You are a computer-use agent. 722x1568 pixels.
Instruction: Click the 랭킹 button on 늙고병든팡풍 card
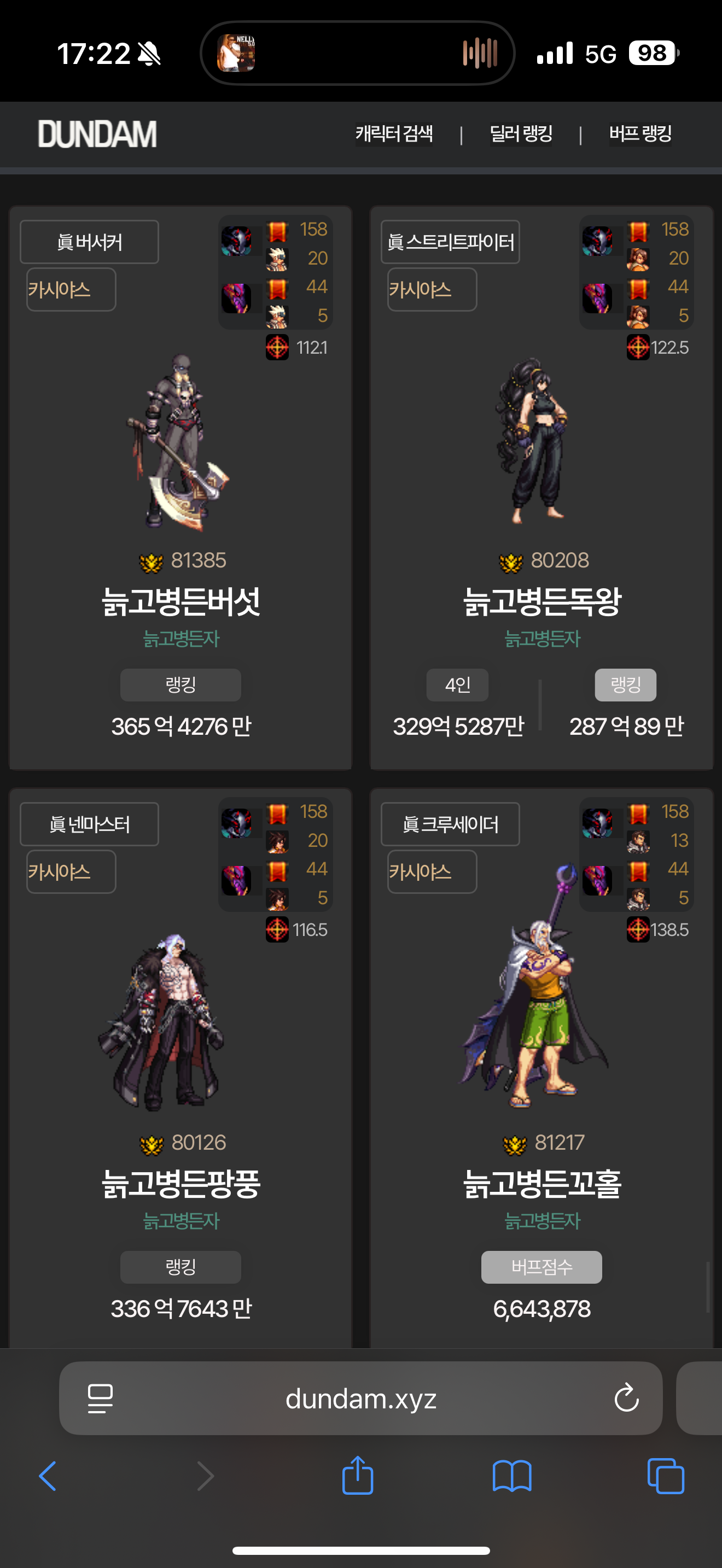coord(181,1267)
